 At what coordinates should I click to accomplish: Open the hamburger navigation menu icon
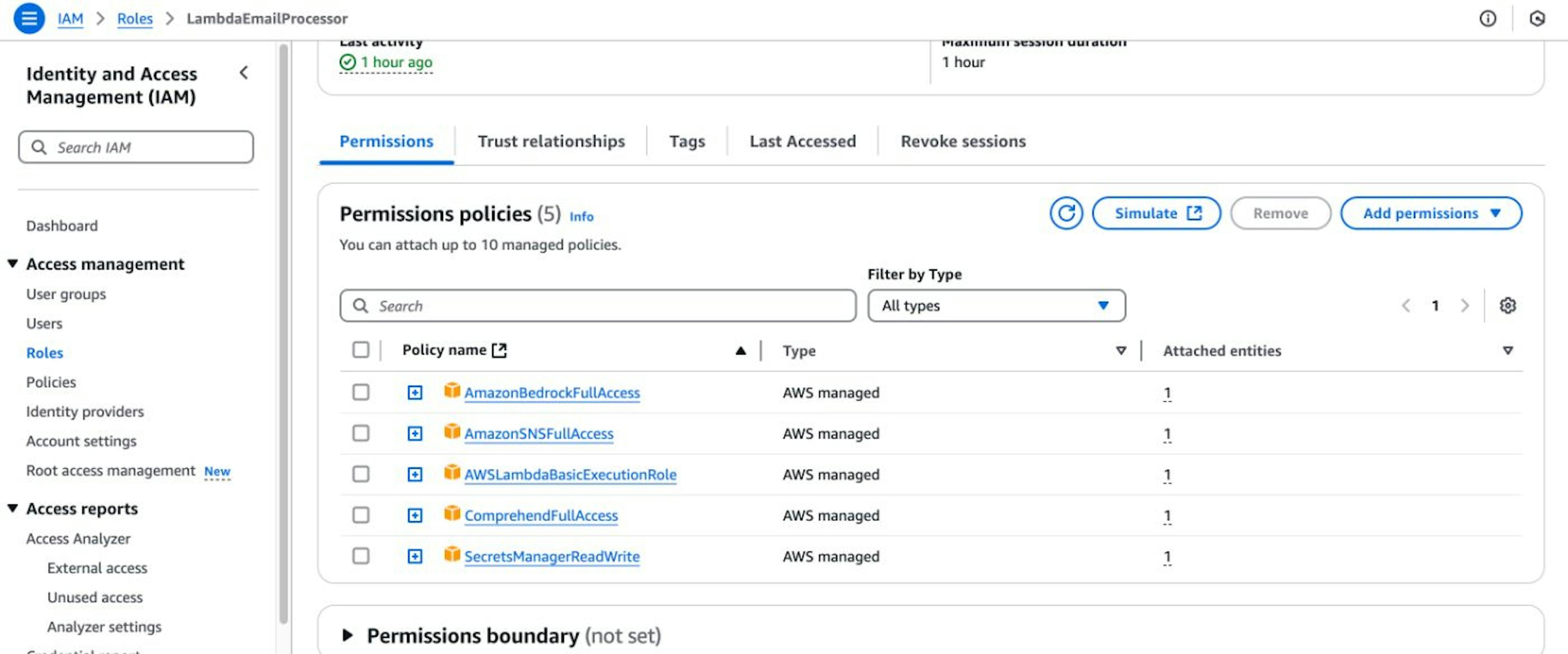(x=29, y=18)
